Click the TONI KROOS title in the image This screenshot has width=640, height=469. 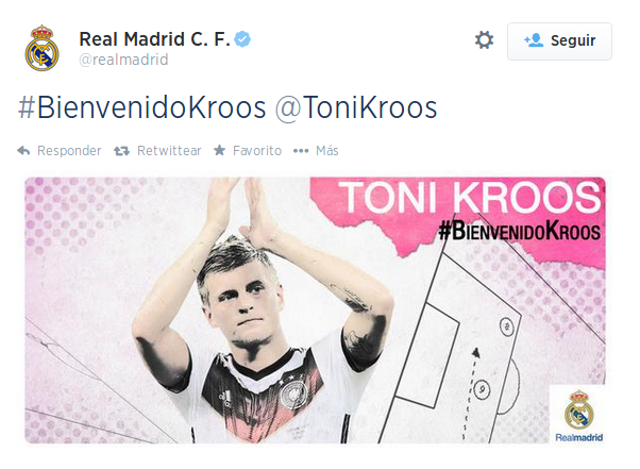[471, 197]
